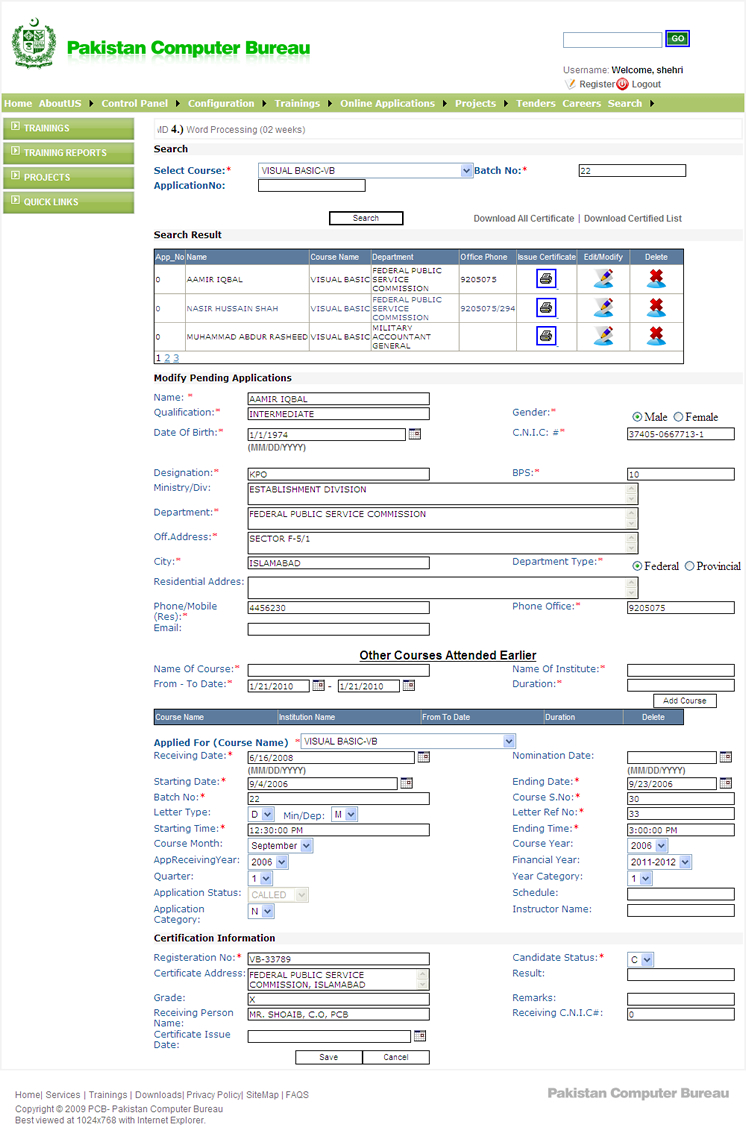
Task: Choose Provincial department type
Action: point(689,566)
